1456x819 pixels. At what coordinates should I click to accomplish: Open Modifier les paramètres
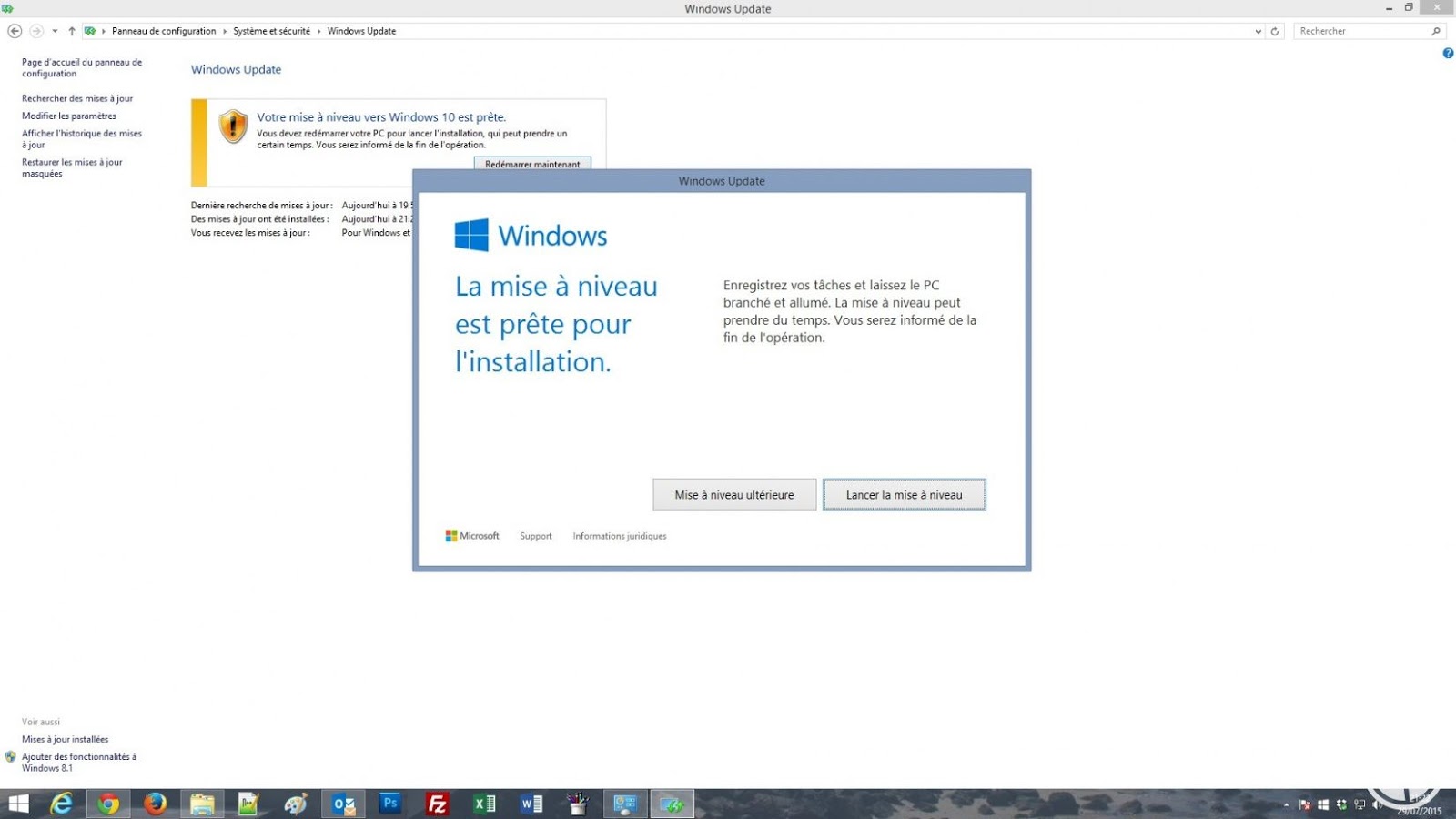(69, 116)
